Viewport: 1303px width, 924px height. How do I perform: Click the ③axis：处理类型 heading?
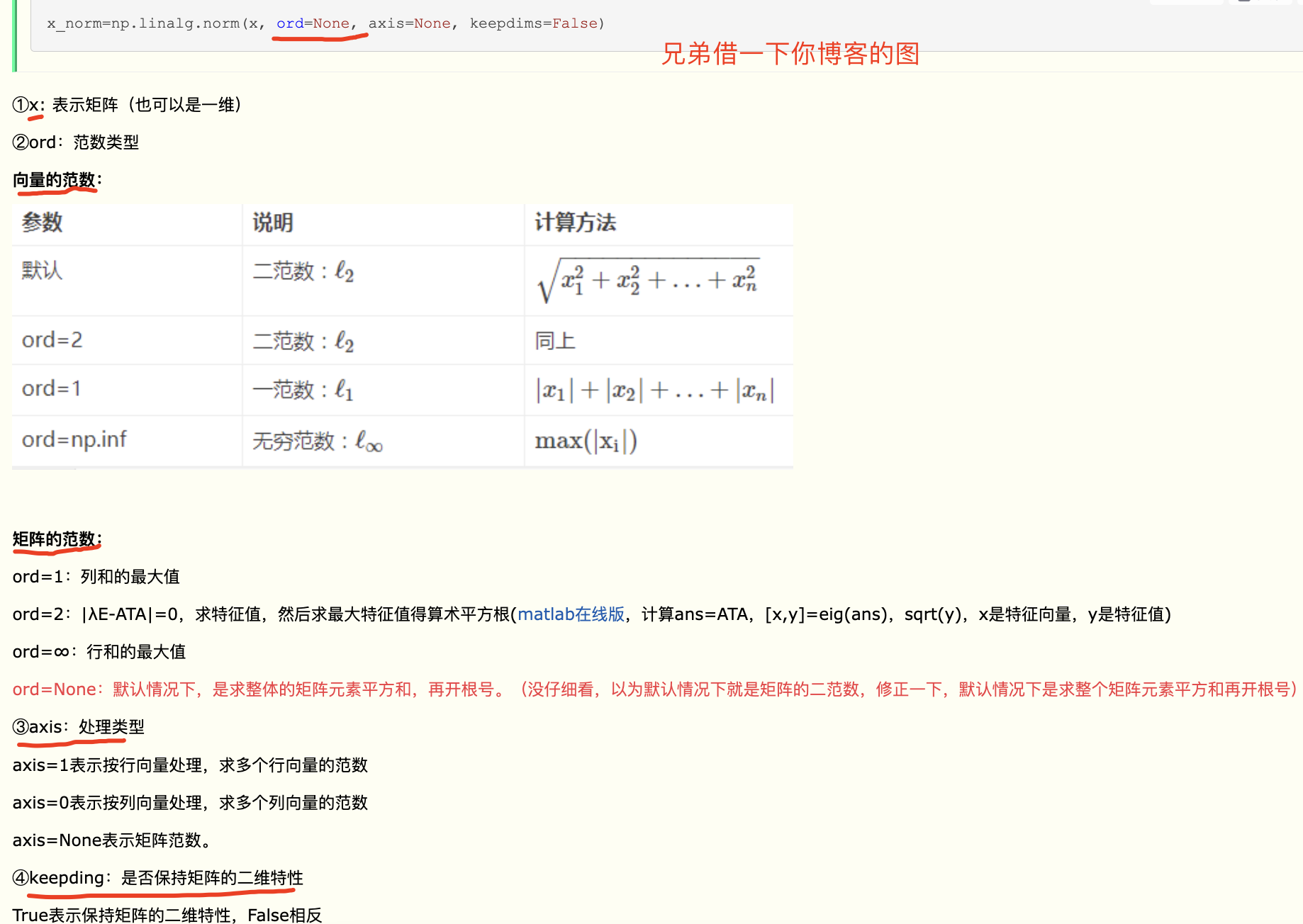79,727
